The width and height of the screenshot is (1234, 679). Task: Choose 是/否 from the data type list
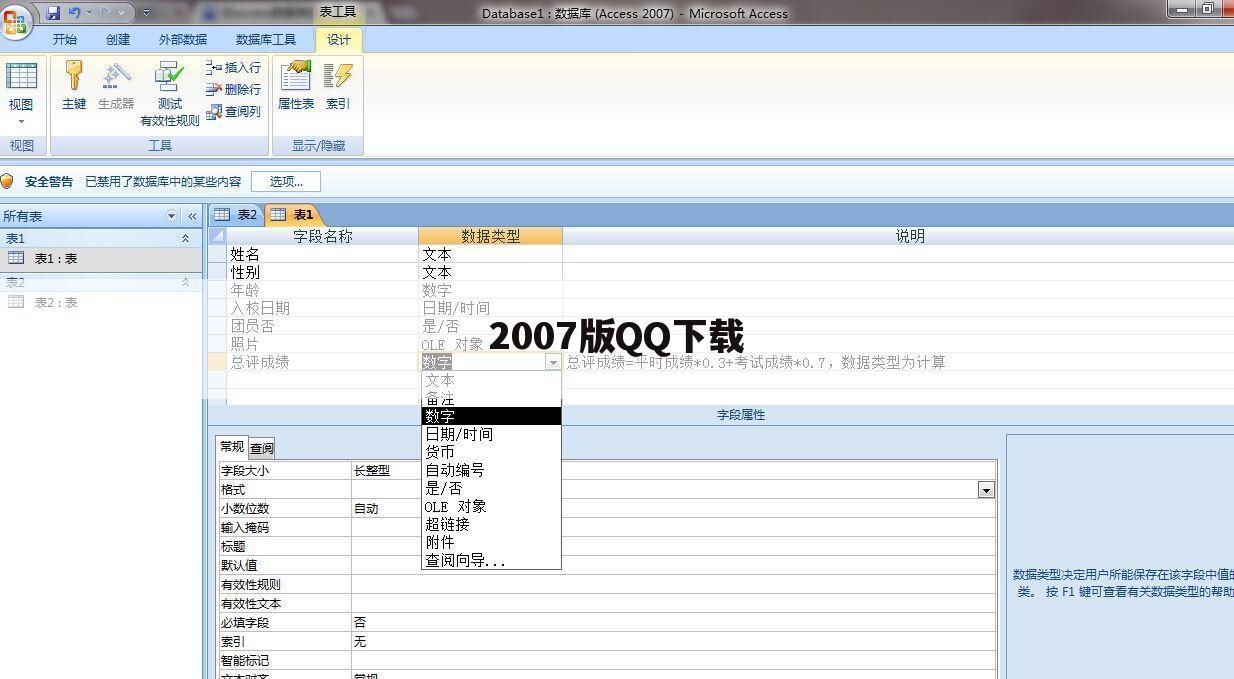tap(491, 488)
